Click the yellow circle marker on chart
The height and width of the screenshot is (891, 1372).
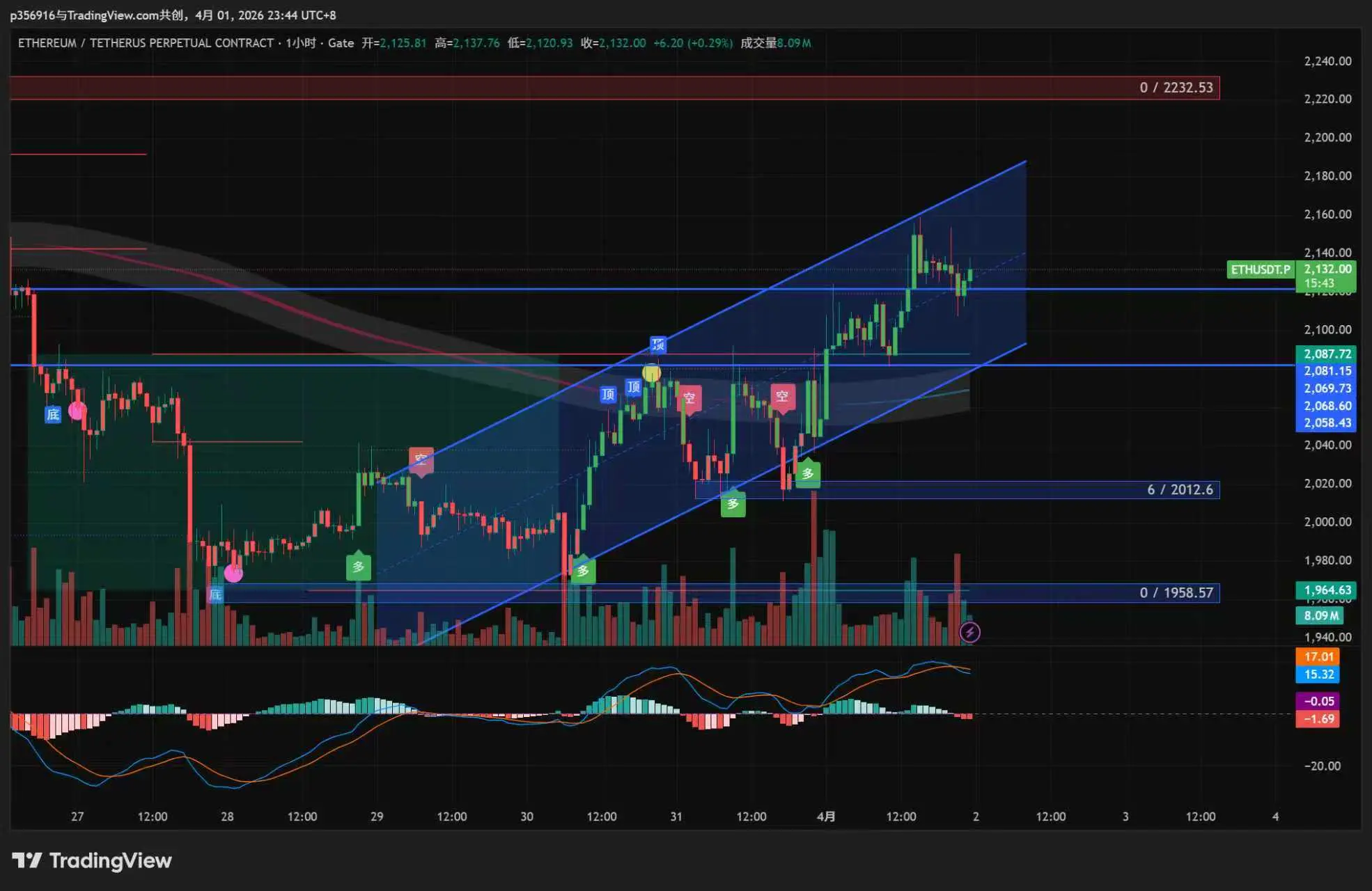pyautogui.click(x=651, y=374)
